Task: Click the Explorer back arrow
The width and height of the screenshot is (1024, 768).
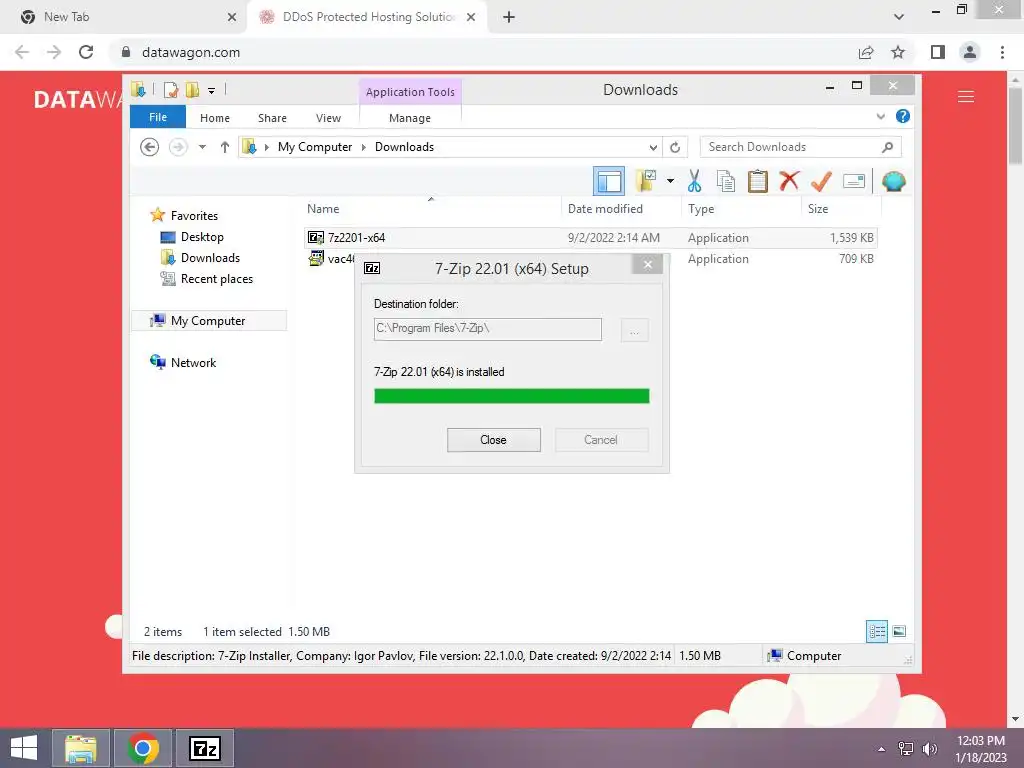Action: point(150,147)
